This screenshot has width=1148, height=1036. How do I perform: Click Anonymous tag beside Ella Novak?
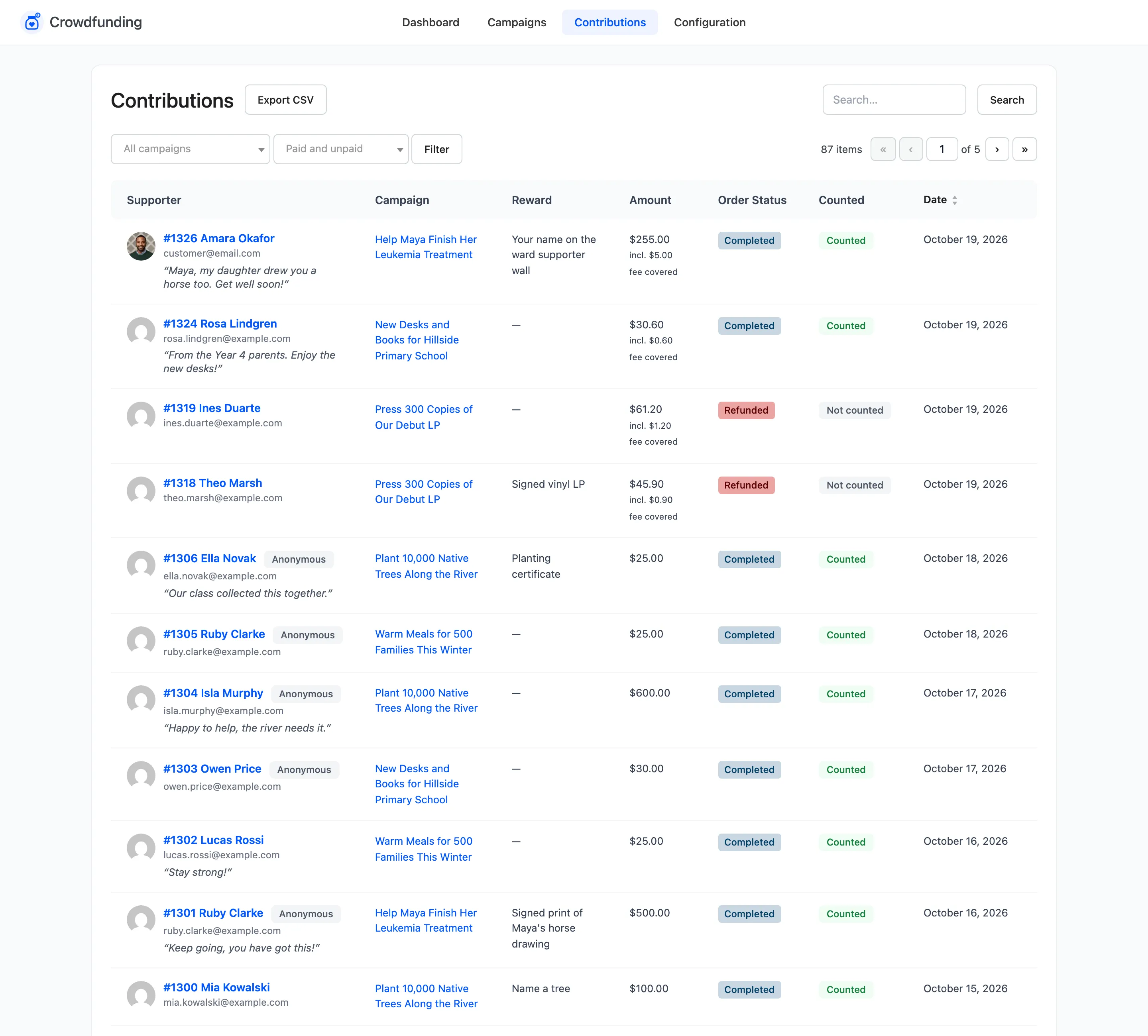(x=299, y=559)
